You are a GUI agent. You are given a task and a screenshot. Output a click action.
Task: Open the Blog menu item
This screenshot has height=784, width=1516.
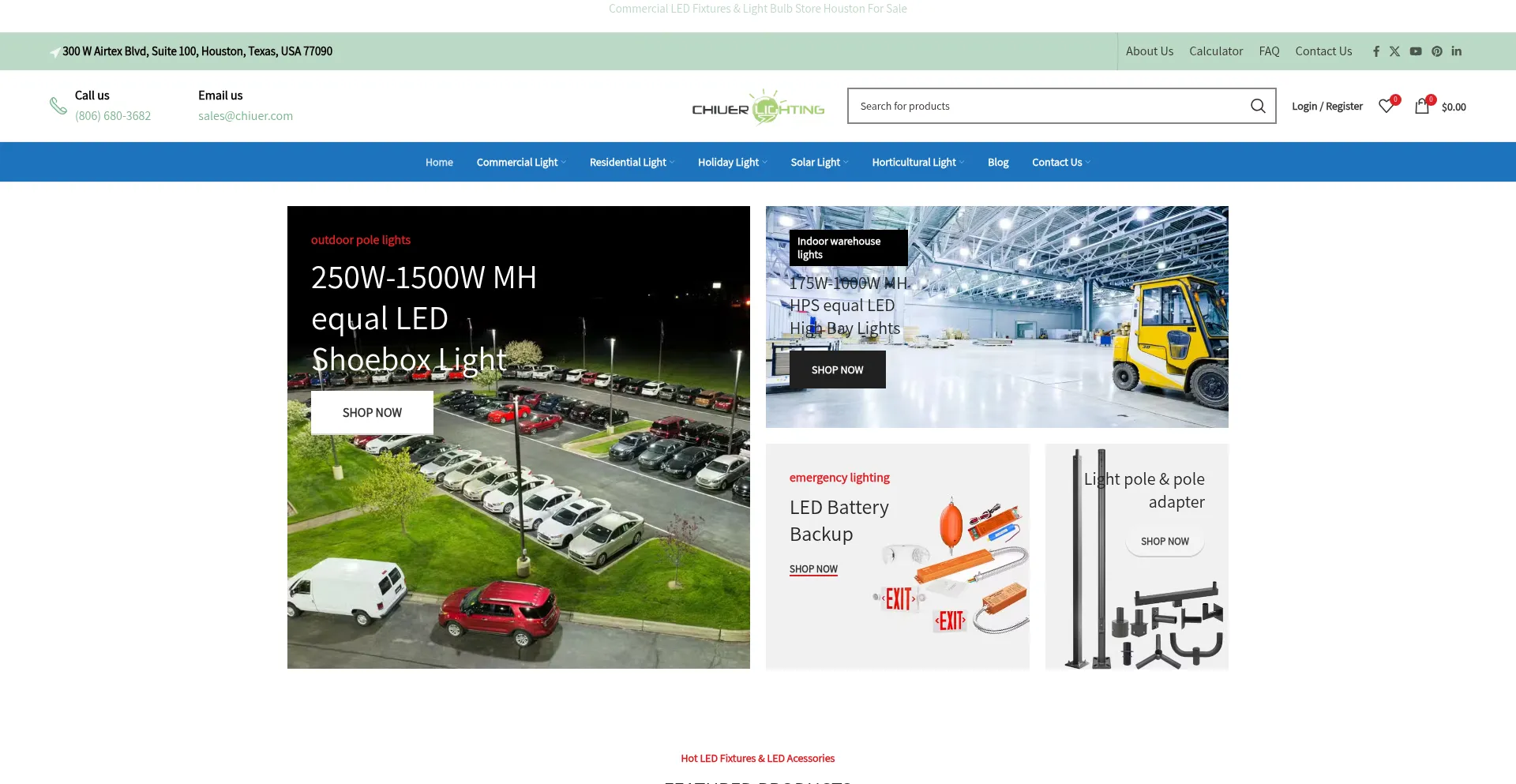pyautogui.click(x=998, y=162)
